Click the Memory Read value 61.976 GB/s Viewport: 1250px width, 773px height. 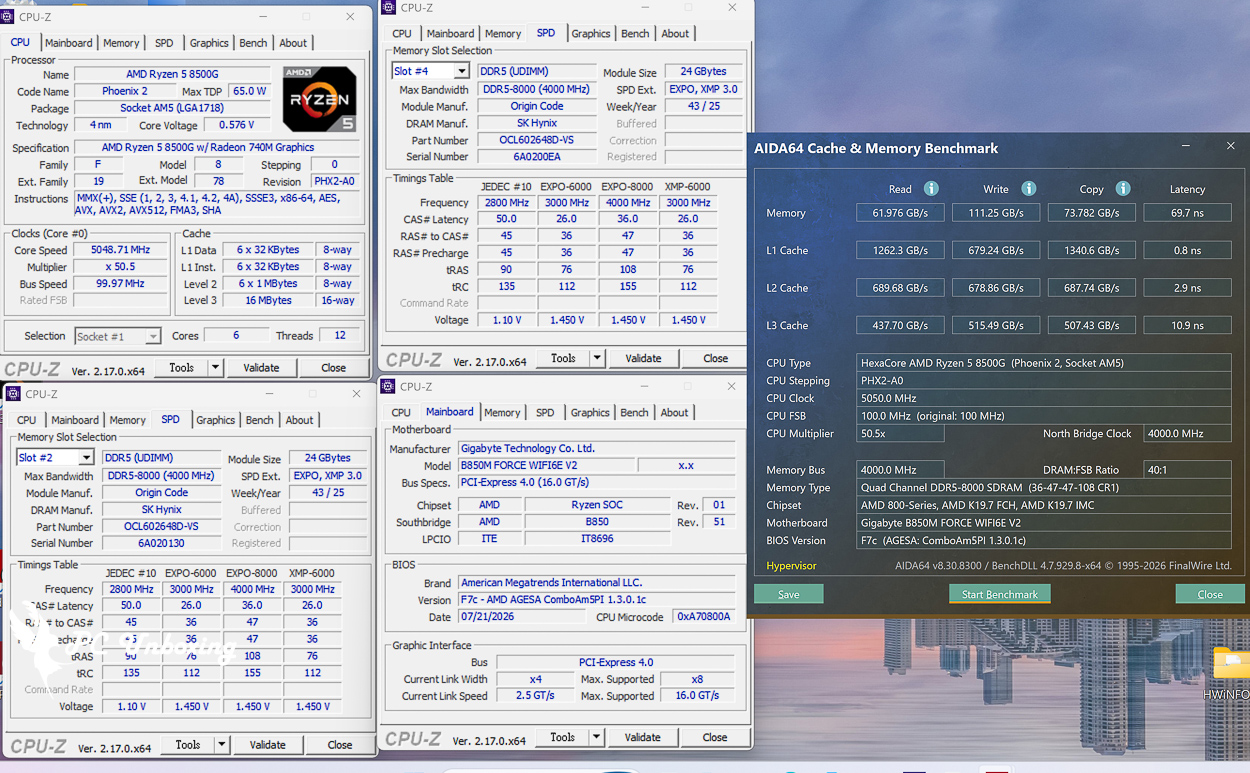tap(900, 213)
